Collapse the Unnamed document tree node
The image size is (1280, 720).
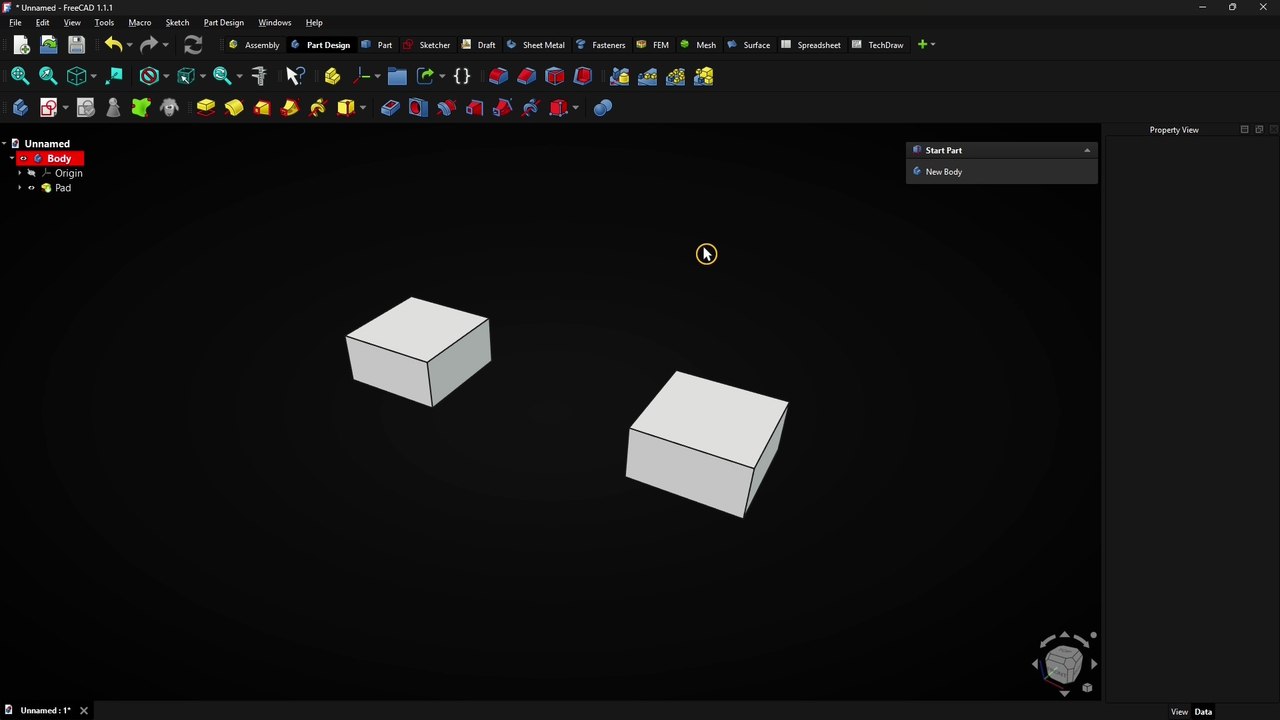coord(4,144)
